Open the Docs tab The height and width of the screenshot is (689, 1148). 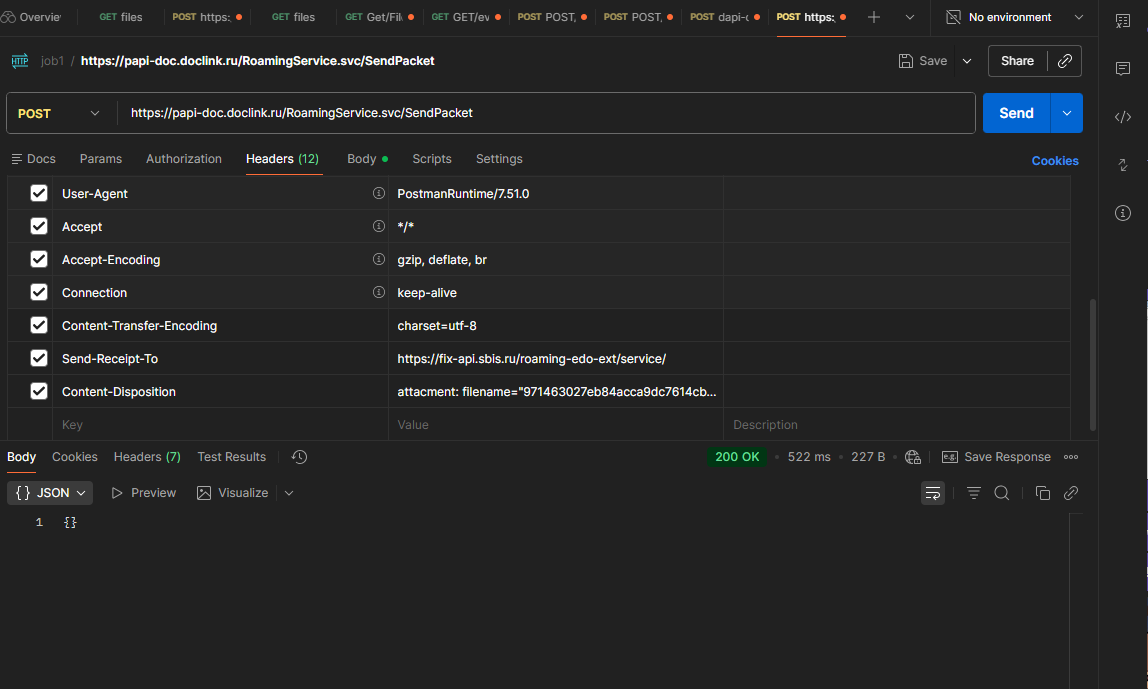(x=34, y=159)
